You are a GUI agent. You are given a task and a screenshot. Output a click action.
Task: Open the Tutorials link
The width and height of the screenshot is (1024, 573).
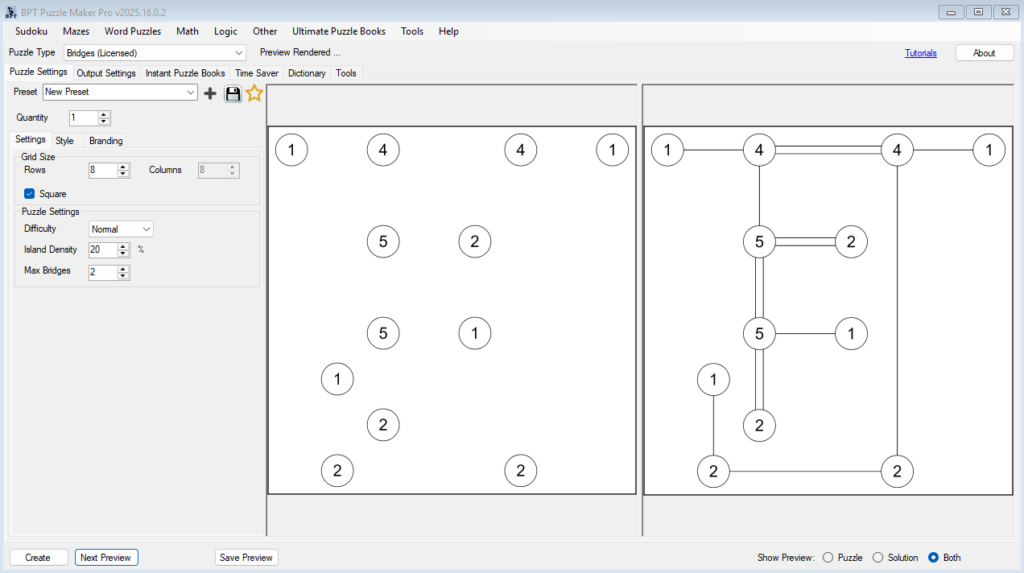[920, 53]
